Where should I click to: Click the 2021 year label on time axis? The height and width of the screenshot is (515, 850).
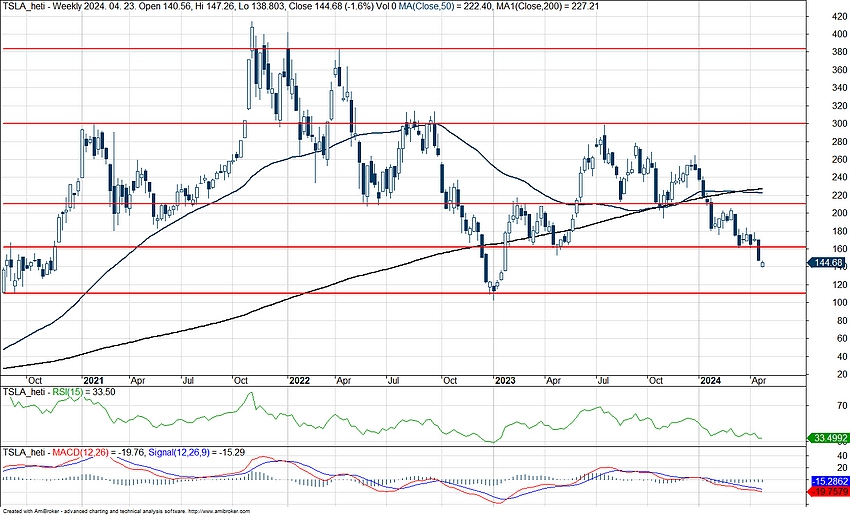pos(95,381)
